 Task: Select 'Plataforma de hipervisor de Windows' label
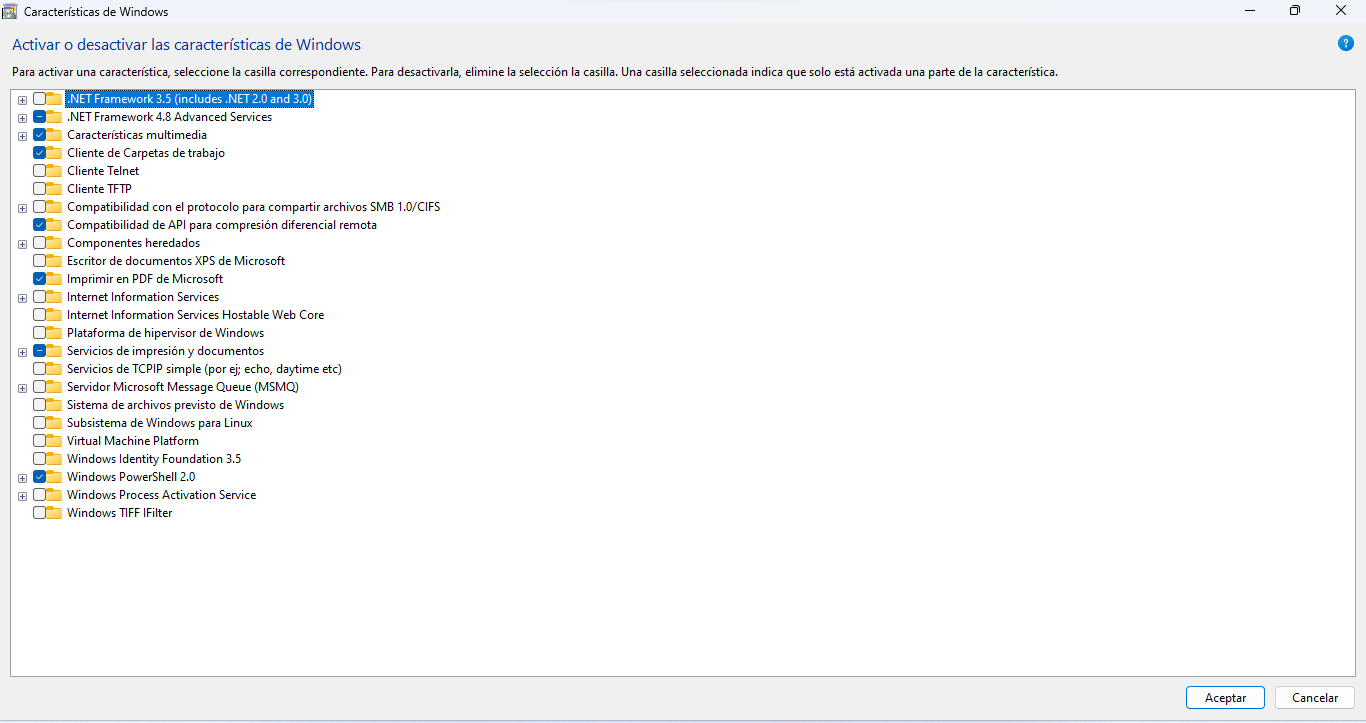pyautogui.click(x=165, y=333)
